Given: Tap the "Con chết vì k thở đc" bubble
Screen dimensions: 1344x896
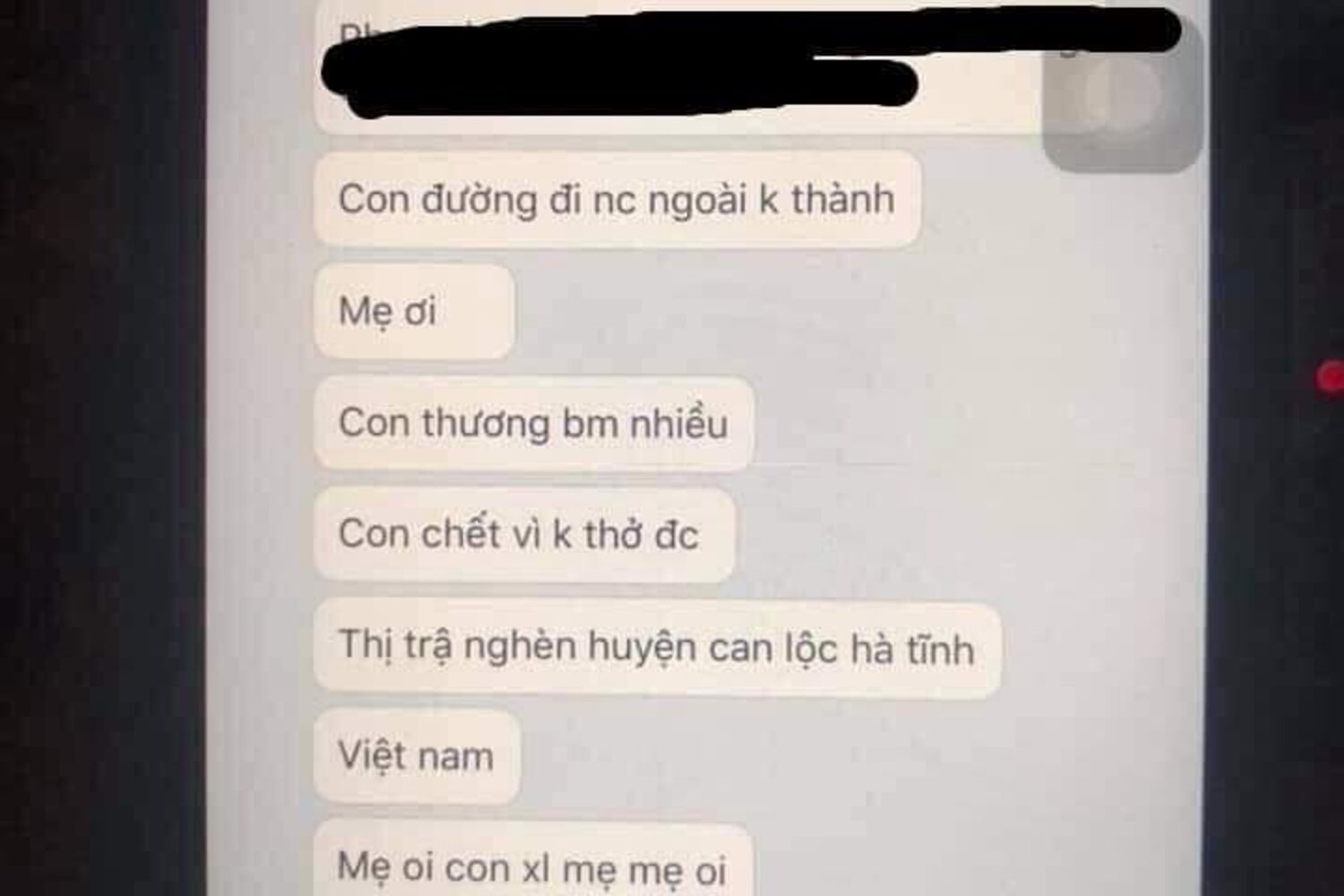Looking at the screenshot, I should (524, 535).
